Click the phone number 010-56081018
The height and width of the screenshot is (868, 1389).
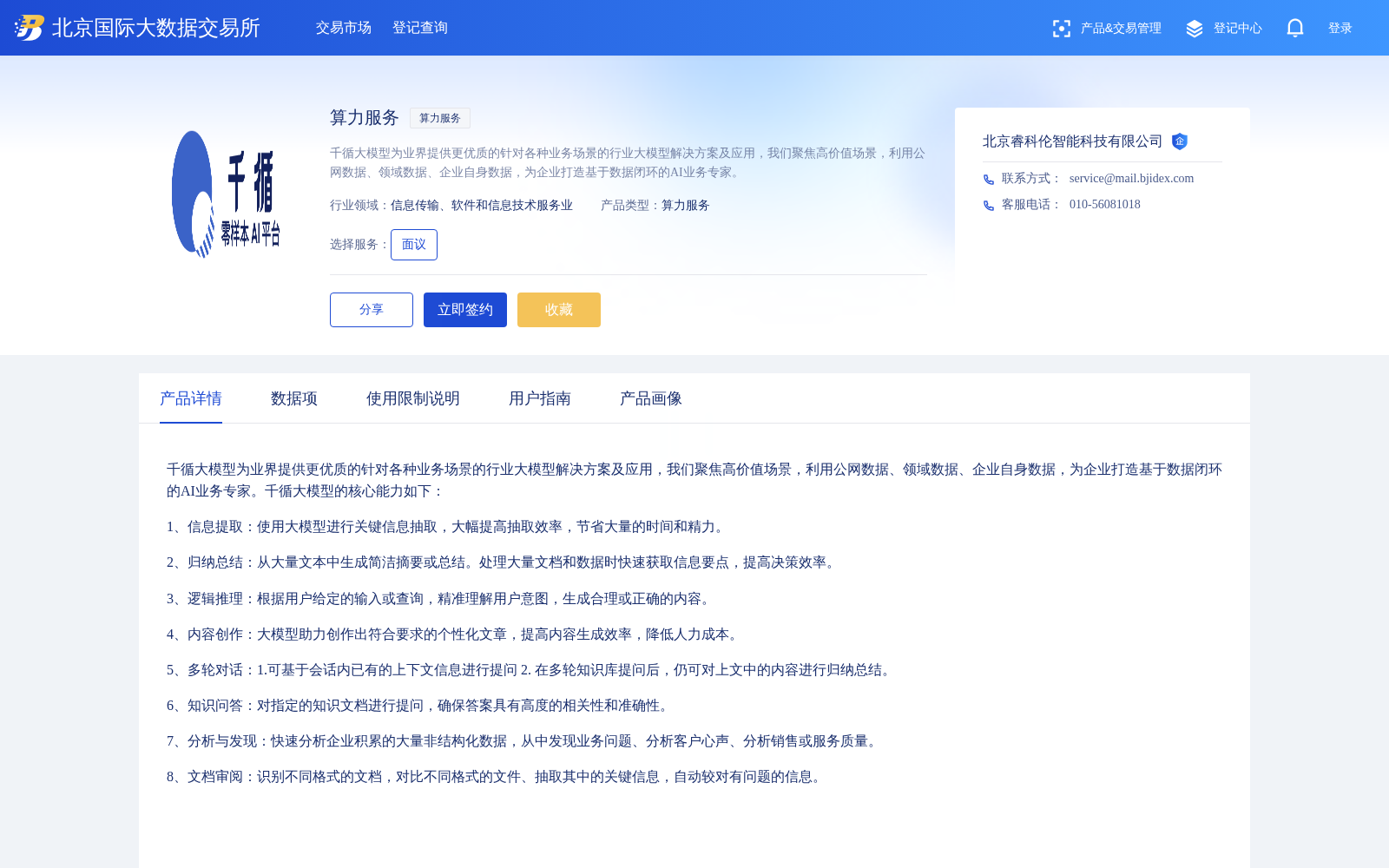(1105, 205)
